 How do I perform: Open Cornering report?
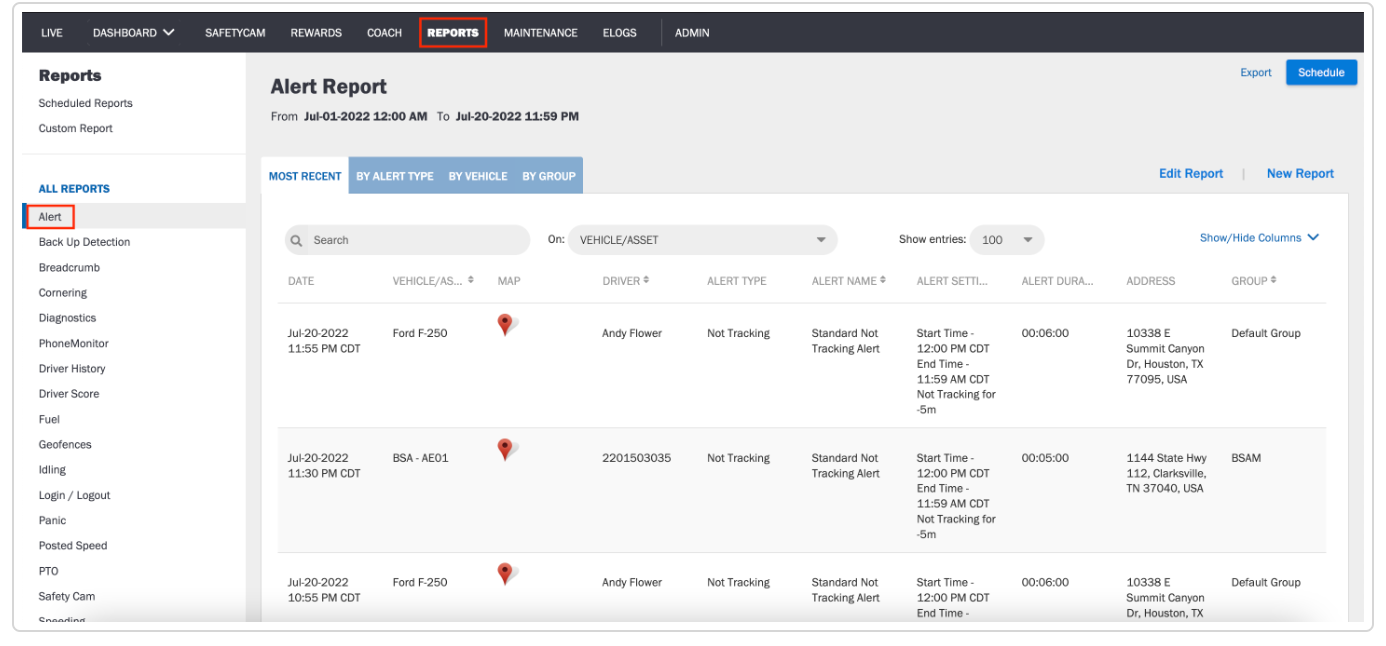coord(63,293)
